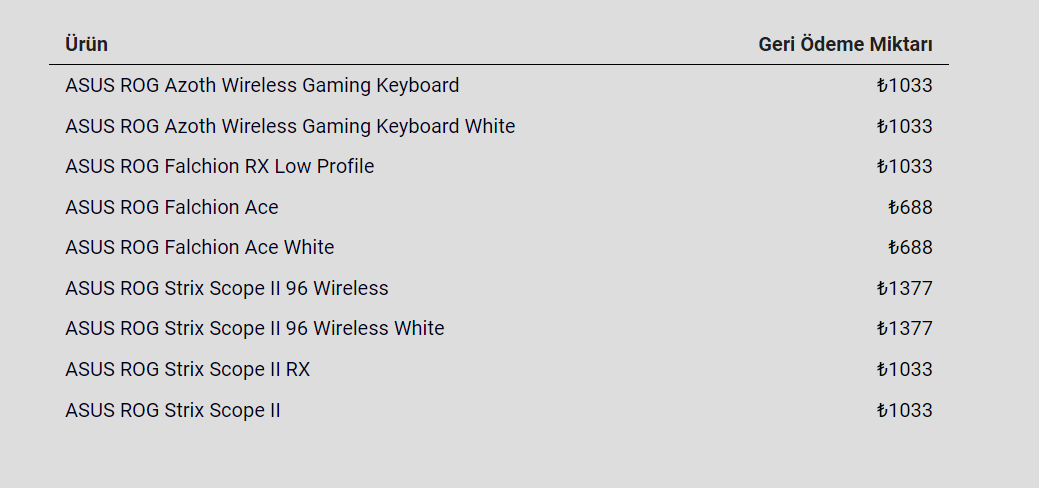Click the ₺1033 amount for Falchion RX Low Profile

pos(904,166)
